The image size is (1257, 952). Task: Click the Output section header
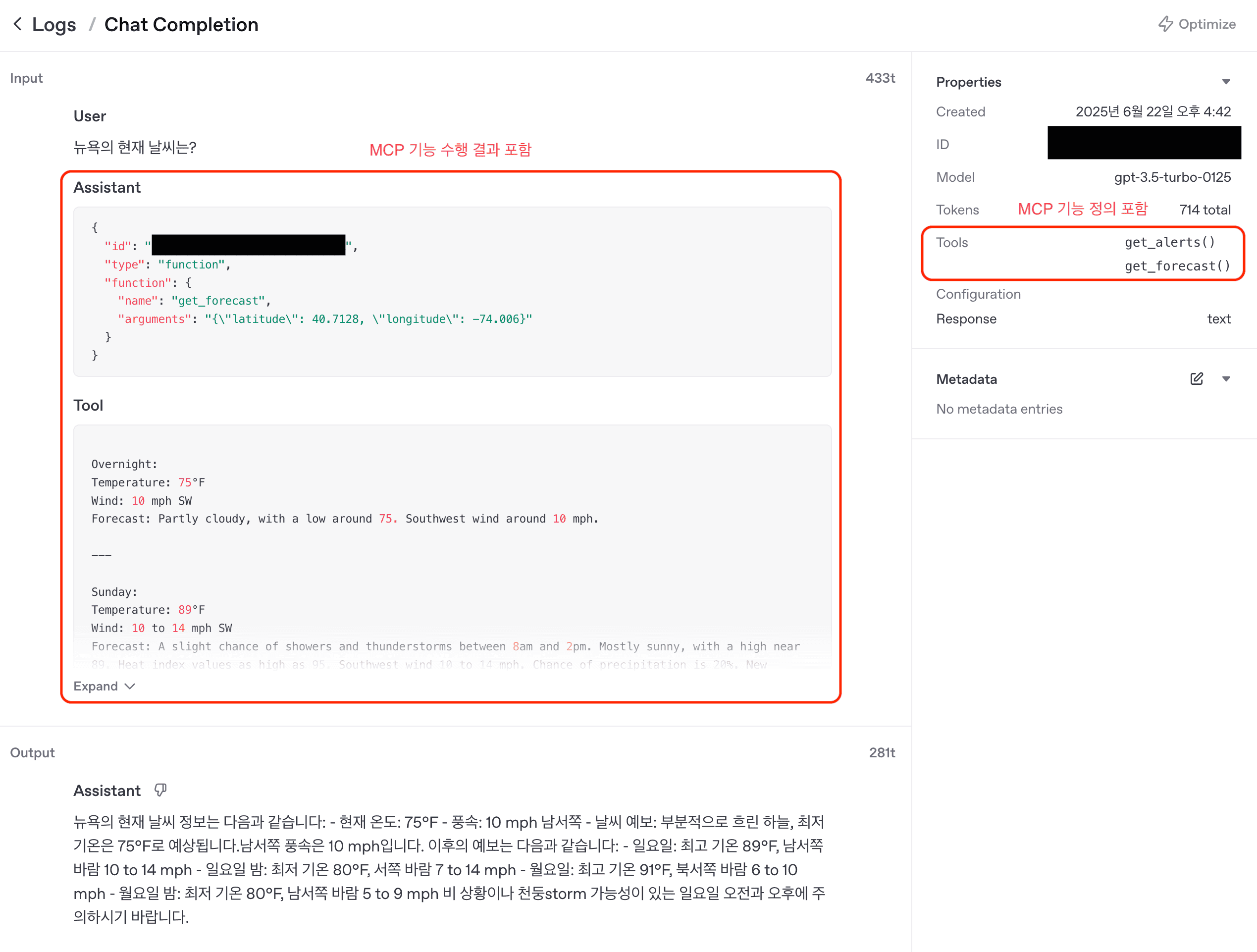pyautogui.click(x=32, y=752)
